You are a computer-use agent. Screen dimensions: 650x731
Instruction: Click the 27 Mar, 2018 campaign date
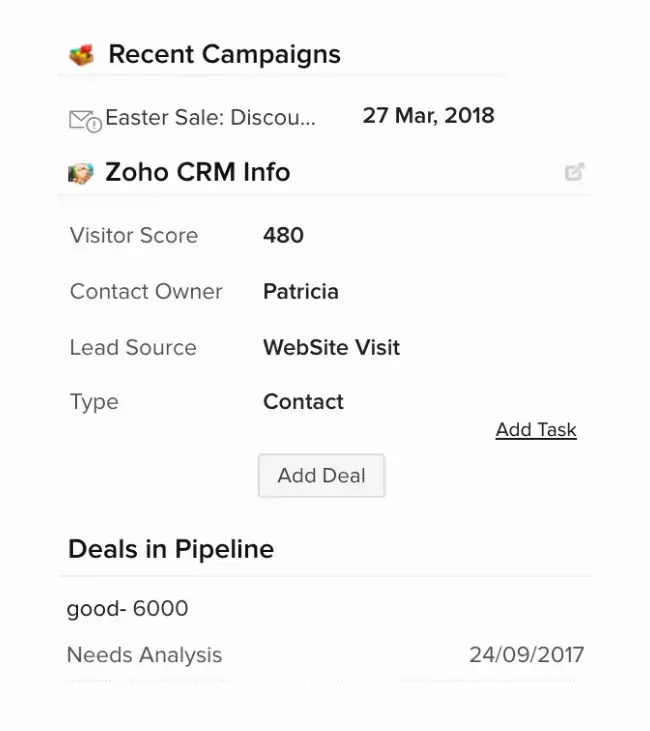coord(428,116)
